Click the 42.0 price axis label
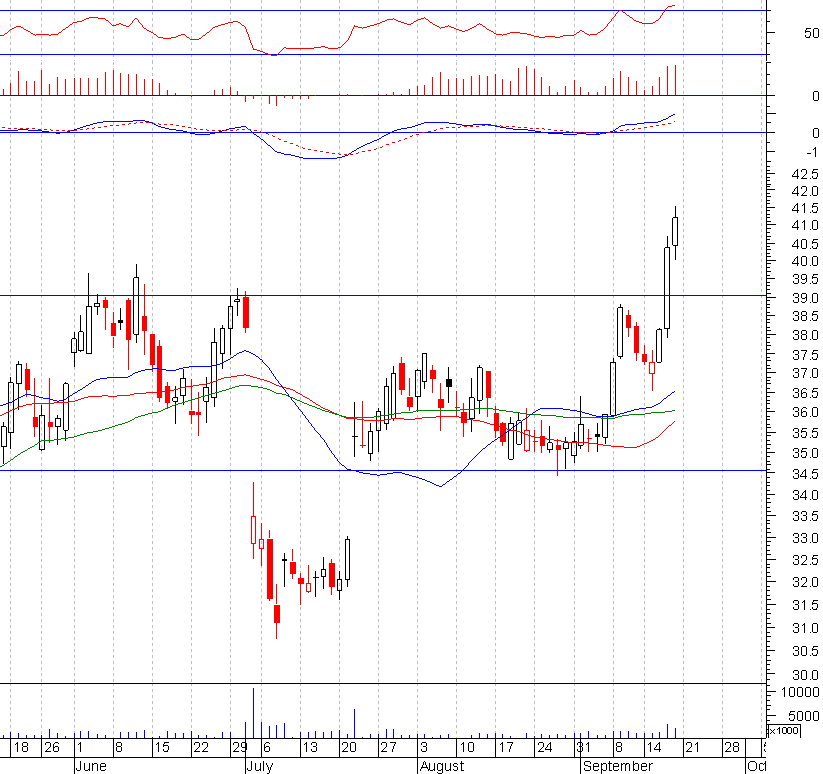The image size is (823, 774). click(805, 191)
